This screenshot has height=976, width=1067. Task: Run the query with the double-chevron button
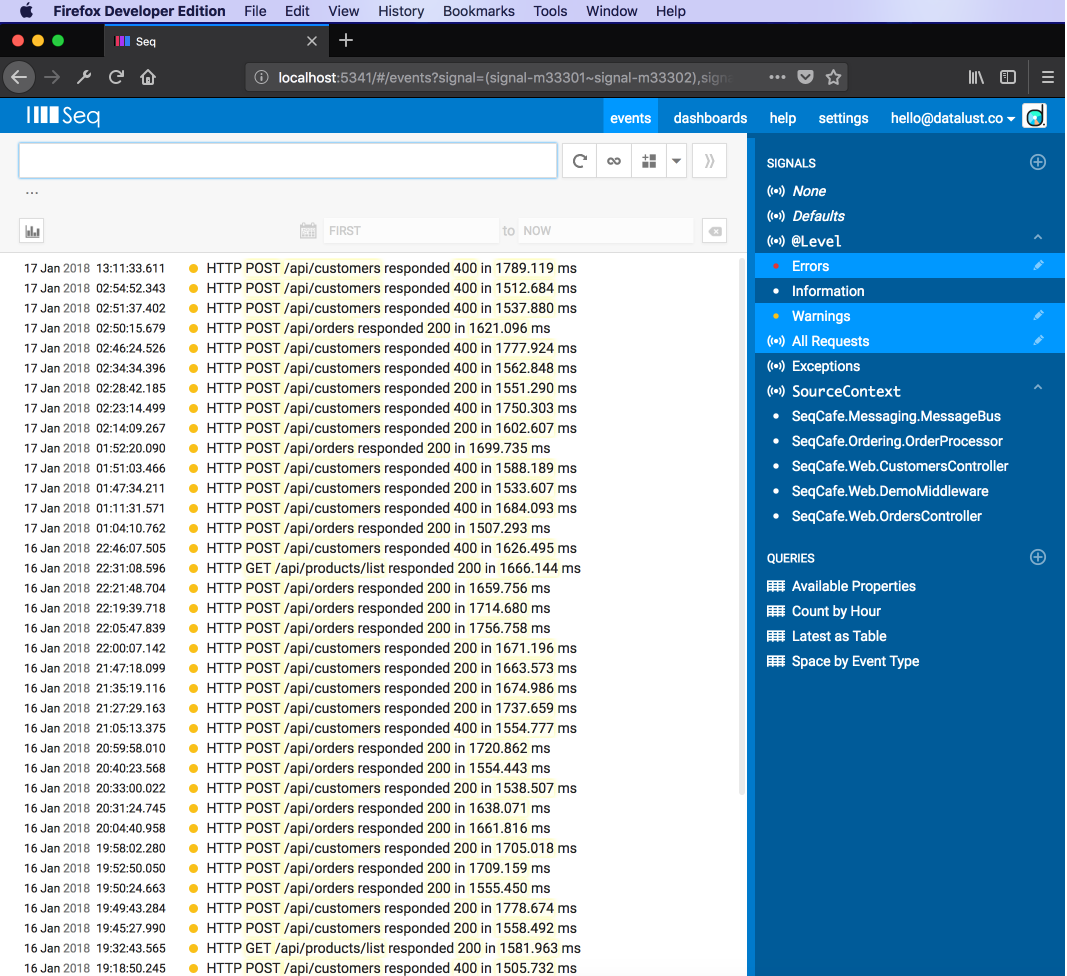coord(709,161)
